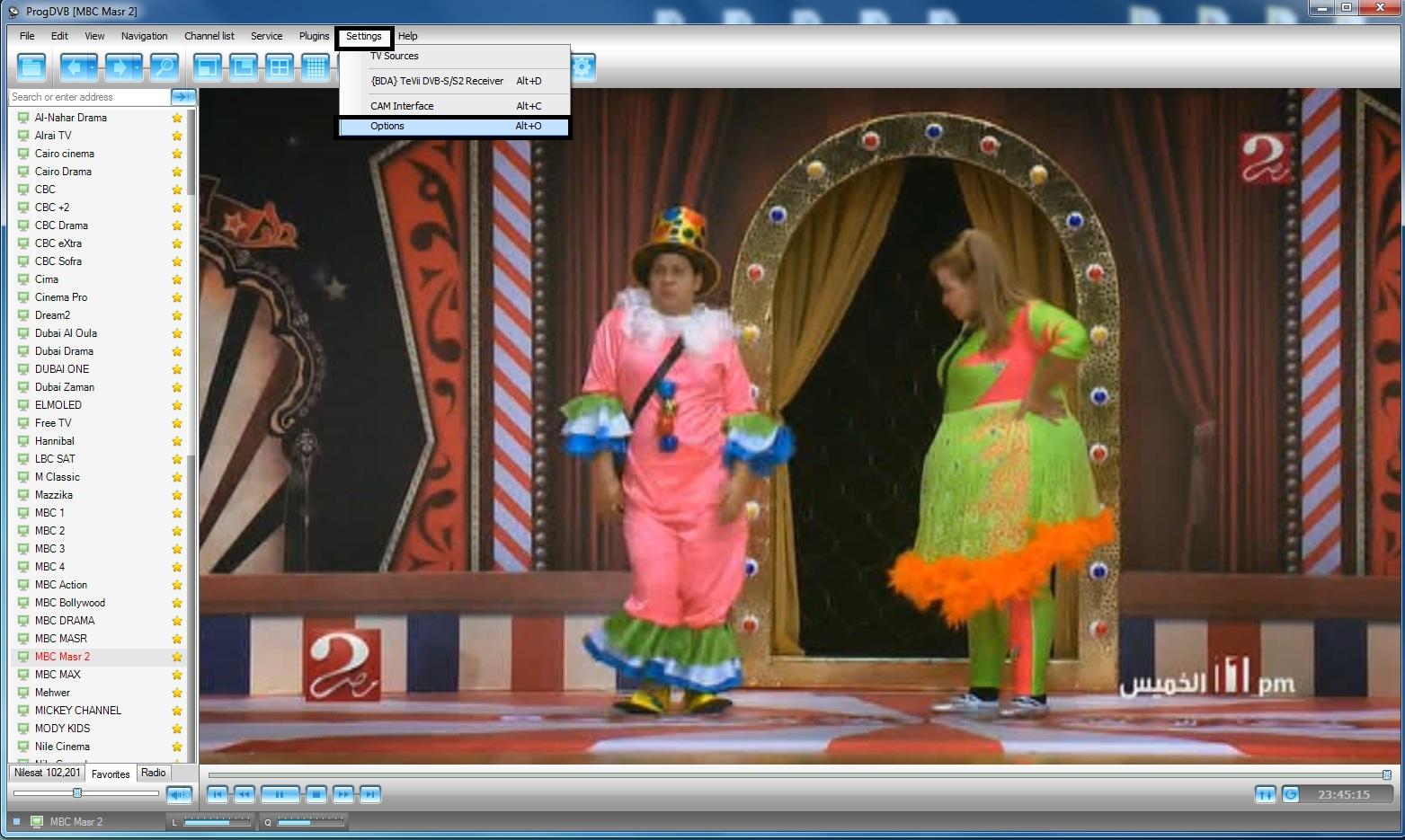The height and width of the screenshot is (840, 1405).
Task: Select {BDA} TeVii DVB-S/S2 Receiver entry
Action: [x=456, y=81]
